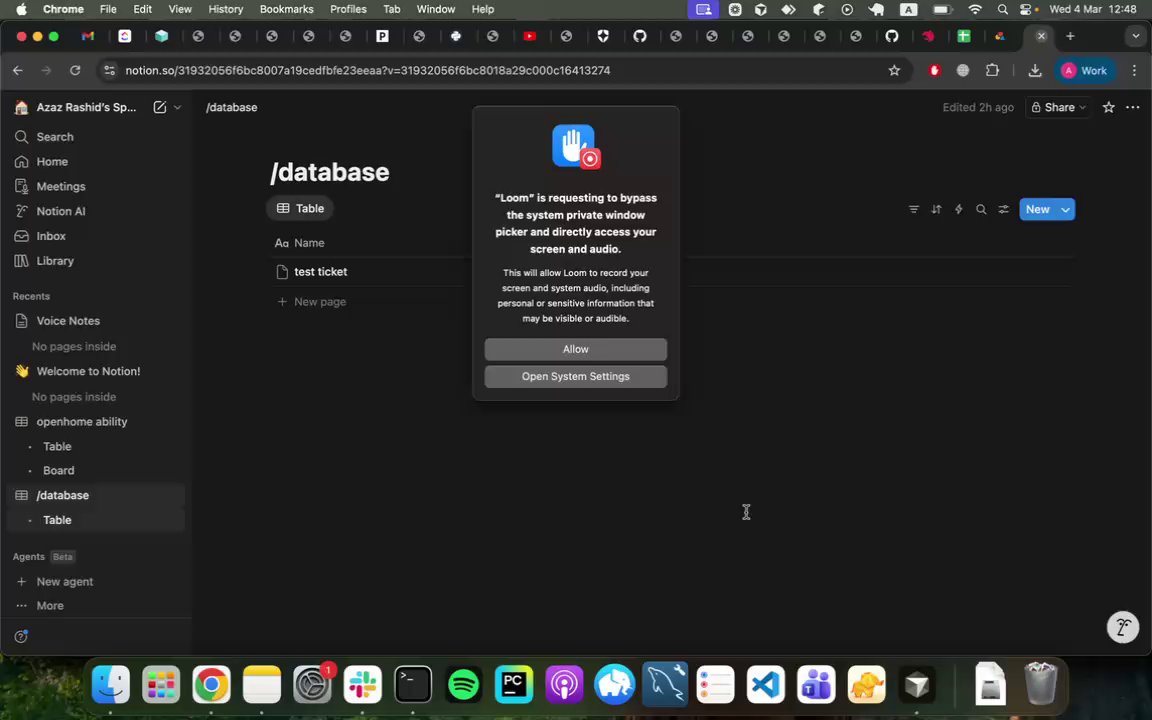Expand Chrome tab search chevron
Image resolution: width=1152 pixels, height=720 pixels.
click(x=1135, y=36)
